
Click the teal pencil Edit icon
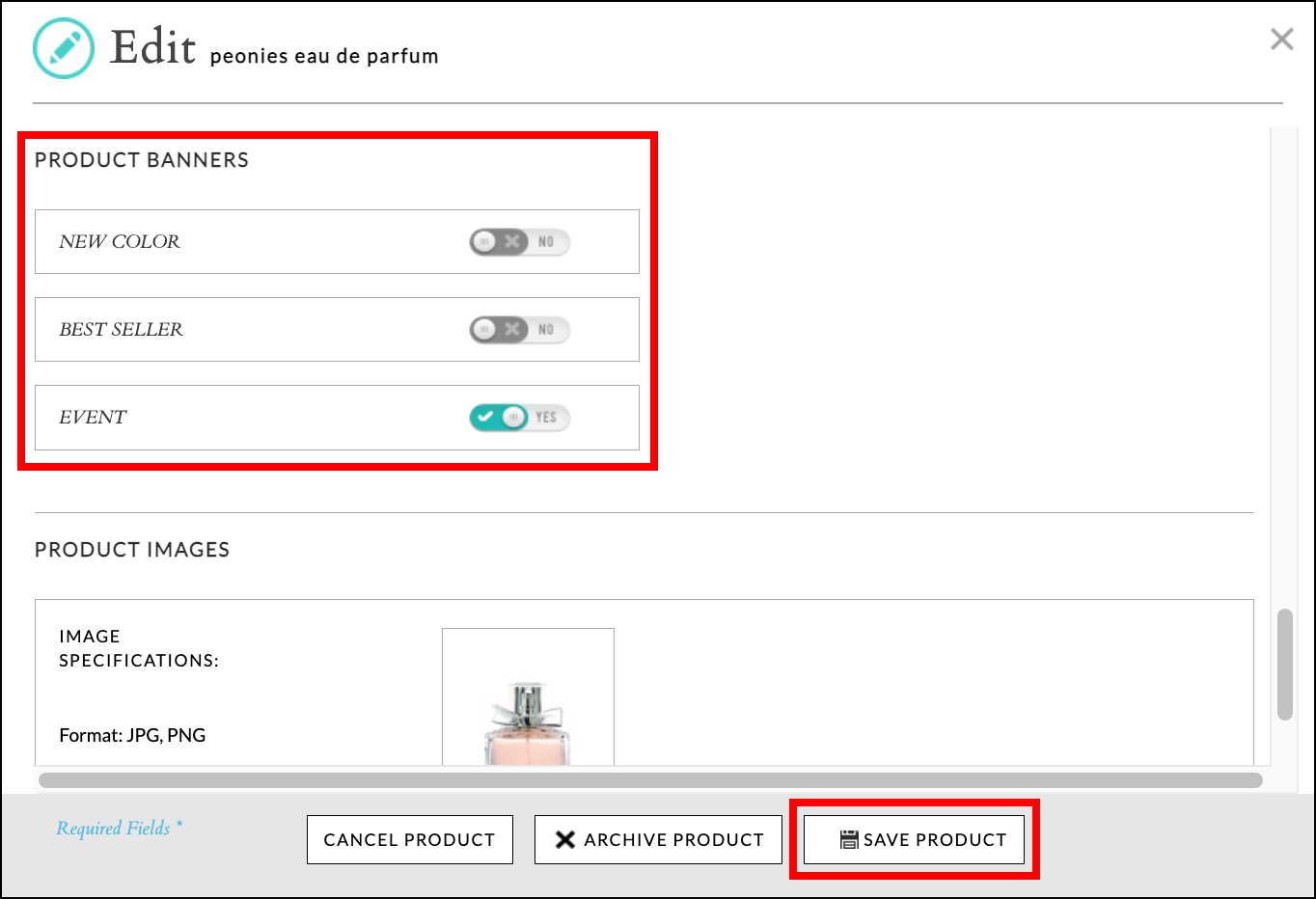[x=64, y=48]
